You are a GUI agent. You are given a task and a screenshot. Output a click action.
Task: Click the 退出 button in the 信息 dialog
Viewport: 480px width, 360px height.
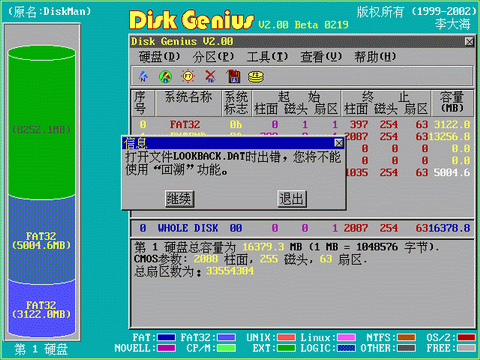coord(292,199)
